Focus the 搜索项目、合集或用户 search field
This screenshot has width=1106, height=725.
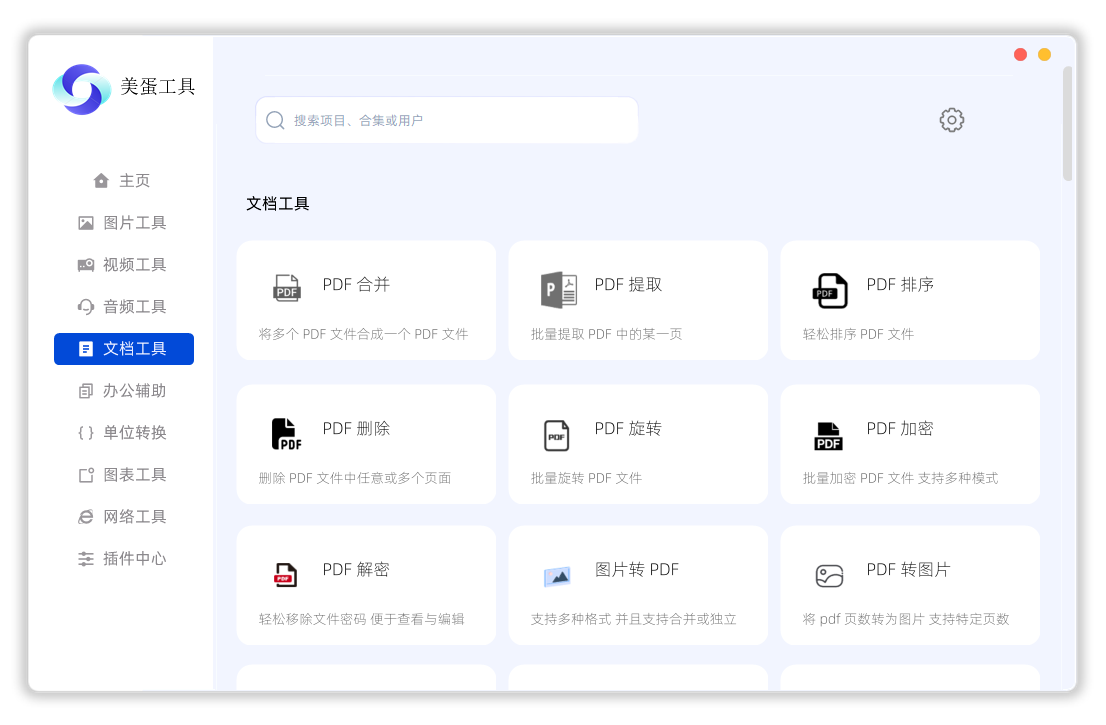pos(447,120)
